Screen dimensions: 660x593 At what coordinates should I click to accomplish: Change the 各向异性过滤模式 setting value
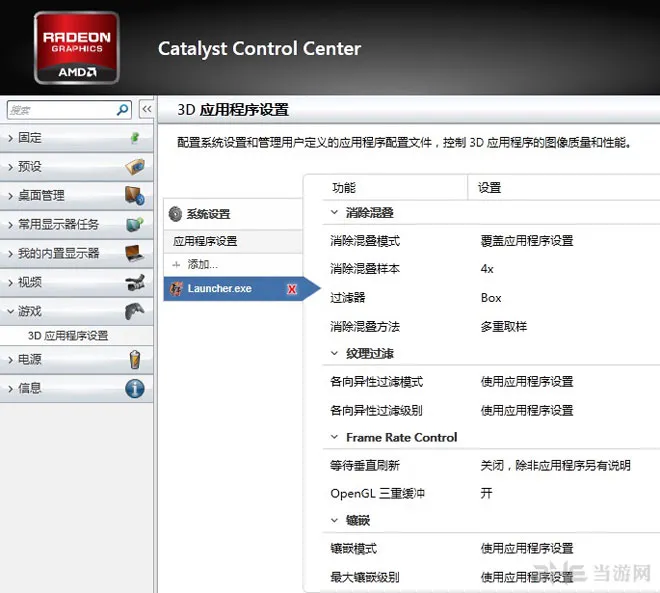527,382
